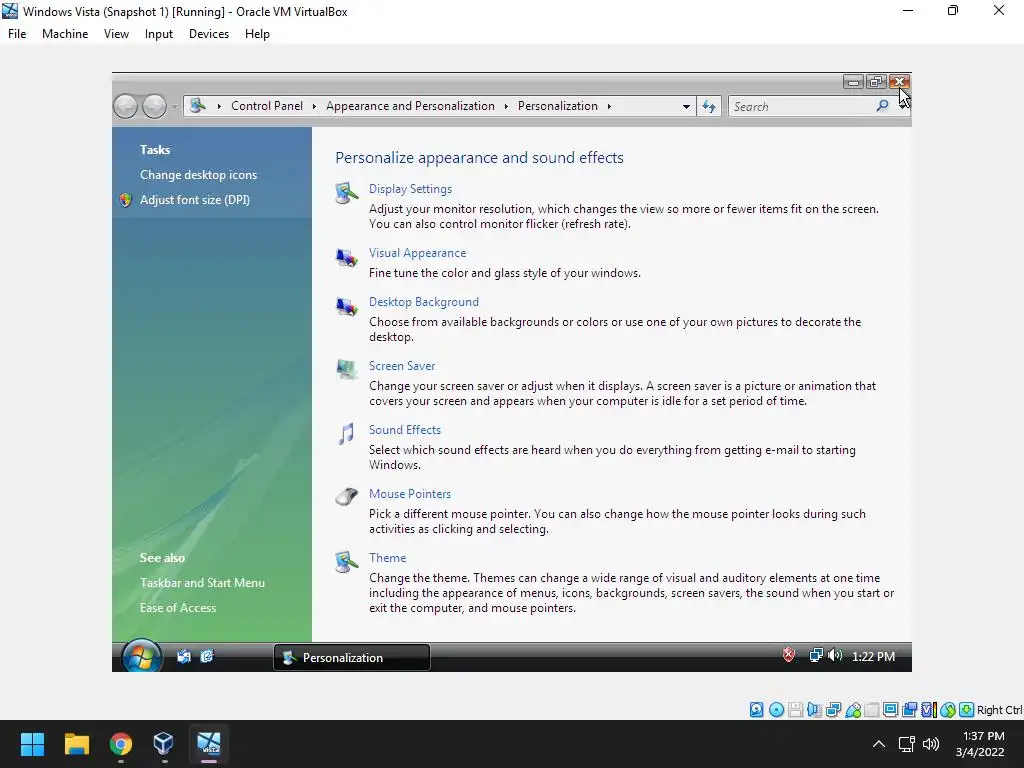Click VirtualBox audio status icon

click(x=814, y=710)
